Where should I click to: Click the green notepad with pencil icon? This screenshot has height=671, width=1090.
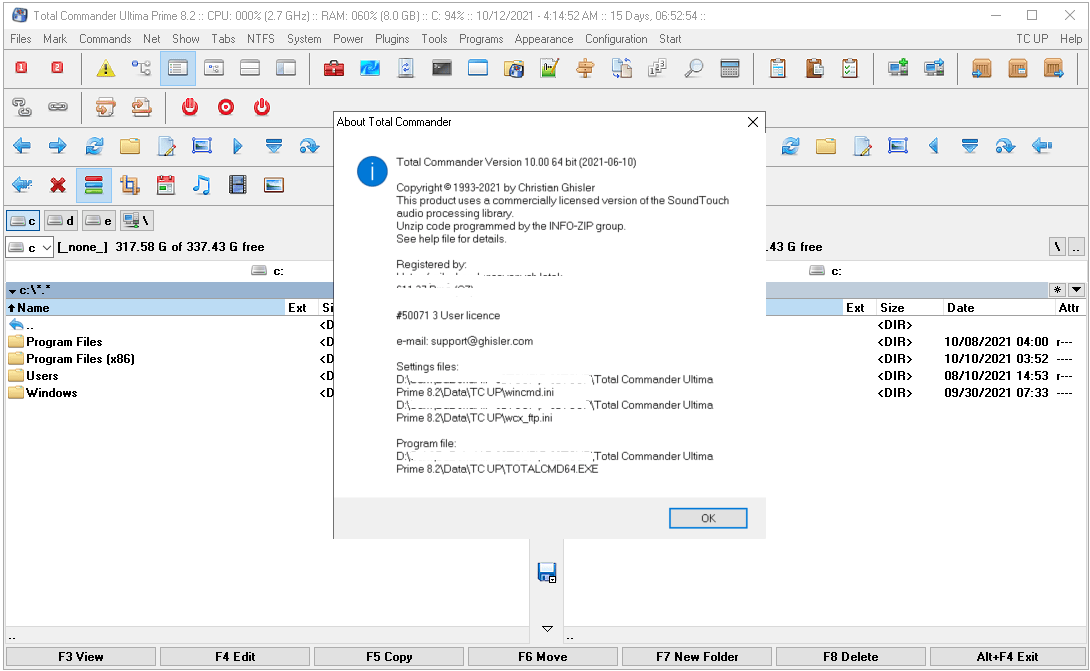tap(549, 68)
